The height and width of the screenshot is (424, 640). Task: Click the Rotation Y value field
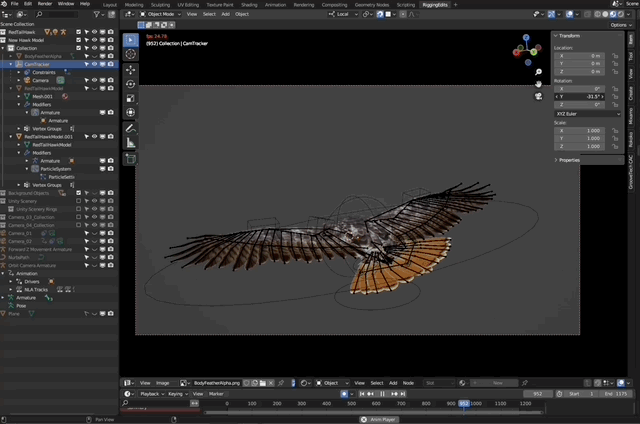[582, 96]
